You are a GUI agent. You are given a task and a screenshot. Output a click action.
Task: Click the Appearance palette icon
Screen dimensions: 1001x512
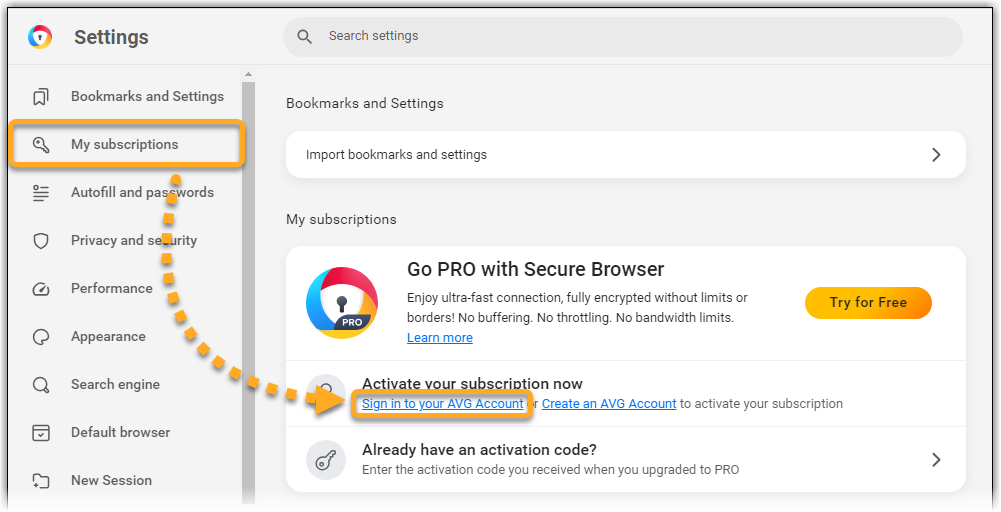pos(41,337)
